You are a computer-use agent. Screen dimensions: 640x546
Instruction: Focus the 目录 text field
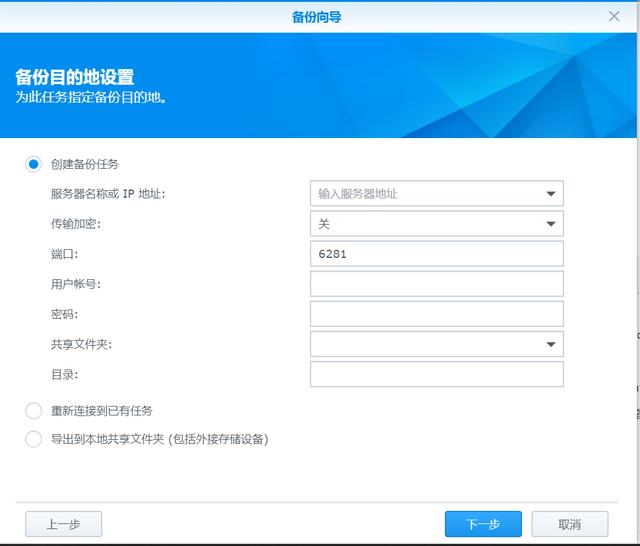[x=436, y=375]
